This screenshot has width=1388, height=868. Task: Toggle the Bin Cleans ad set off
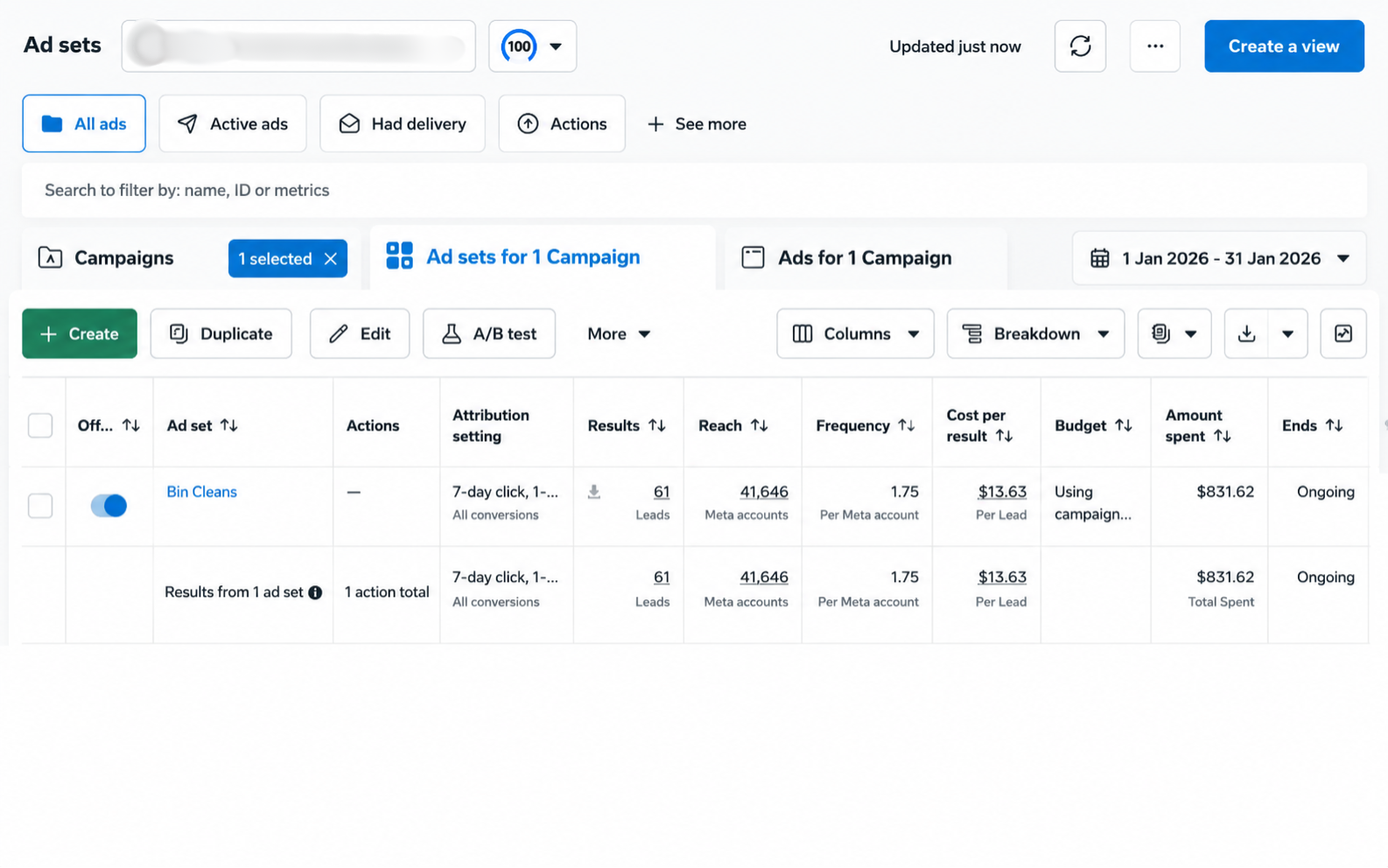click(x=109, y=506)
